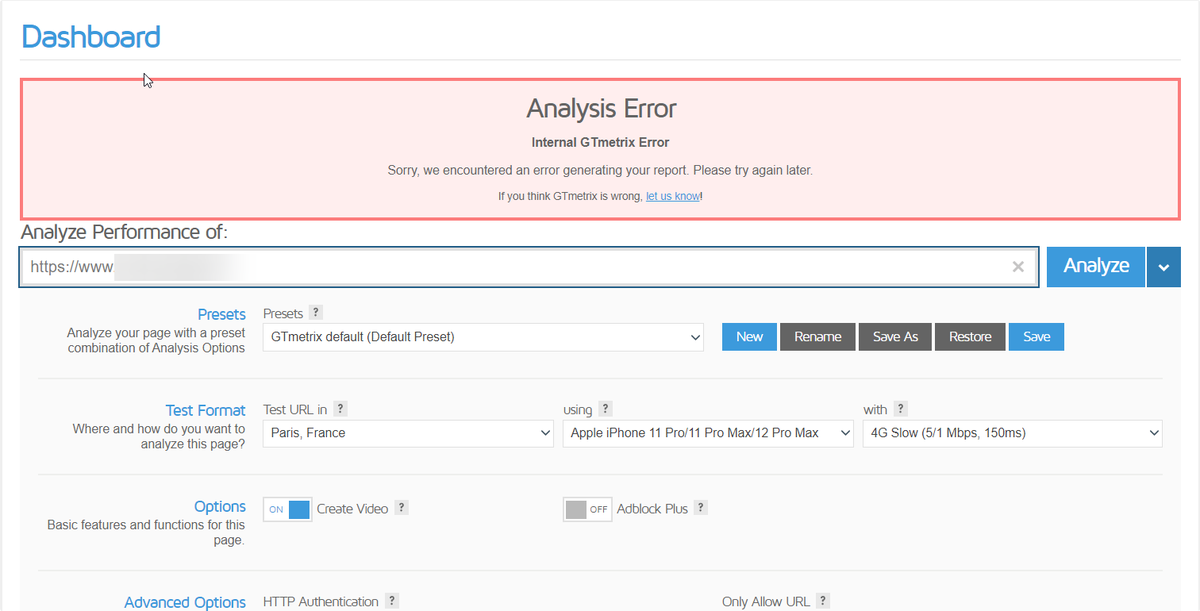Click 'Analyze Performance of:' label

tap(125, 232)
